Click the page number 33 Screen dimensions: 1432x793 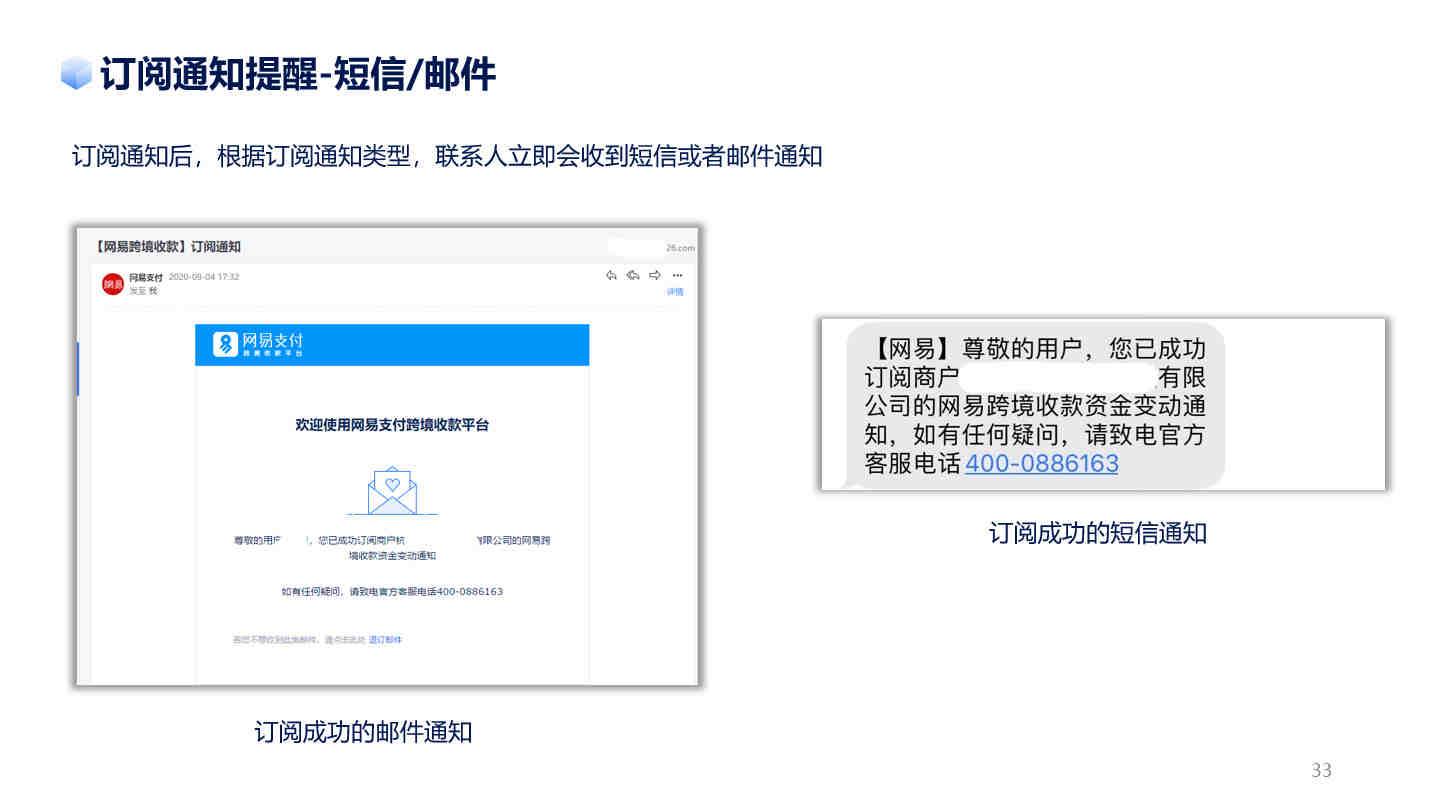click(x=1321, y=770)
